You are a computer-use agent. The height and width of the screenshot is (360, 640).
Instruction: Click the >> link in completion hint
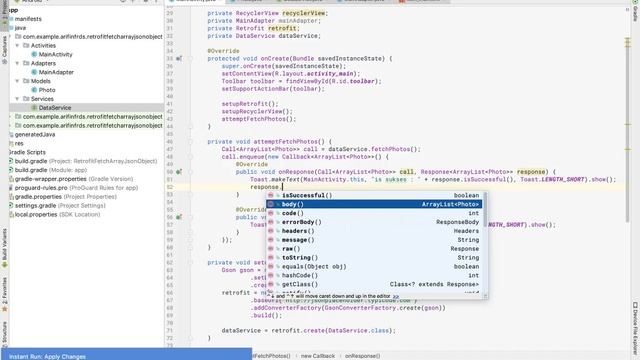coord(396,296)
